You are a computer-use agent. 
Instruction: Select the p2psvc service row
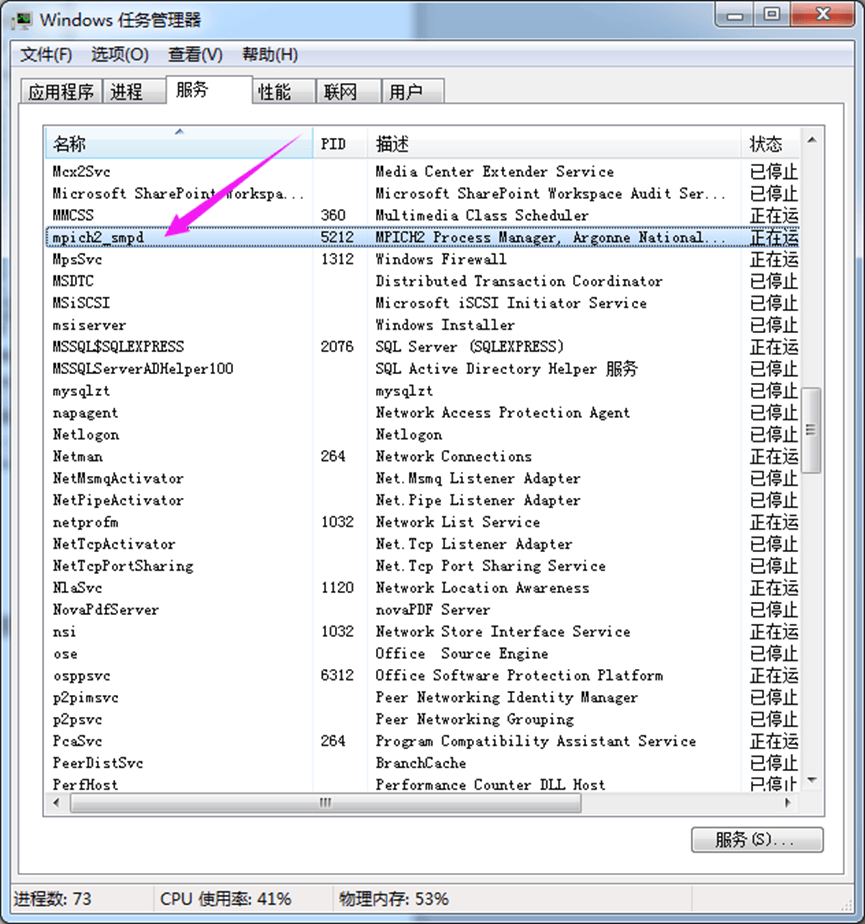point(422,719)
